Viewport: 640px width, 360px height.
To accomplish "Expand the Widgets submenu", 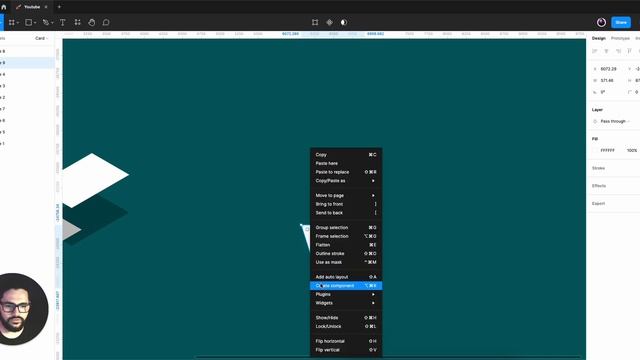I will [346, 303].
